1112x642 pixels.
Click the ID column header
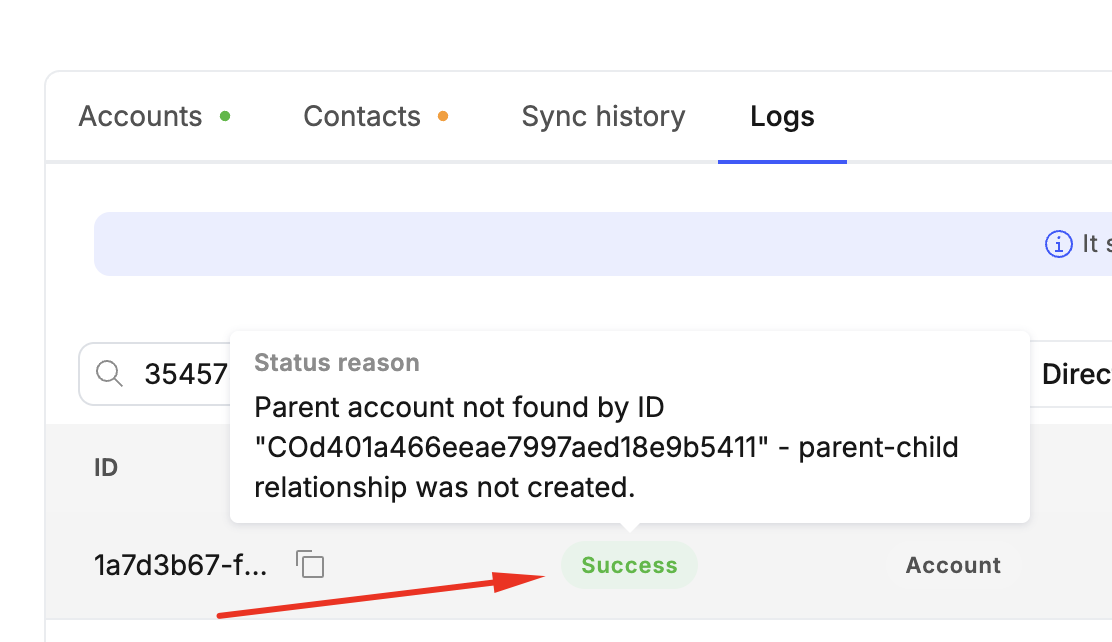click(106, 467)
